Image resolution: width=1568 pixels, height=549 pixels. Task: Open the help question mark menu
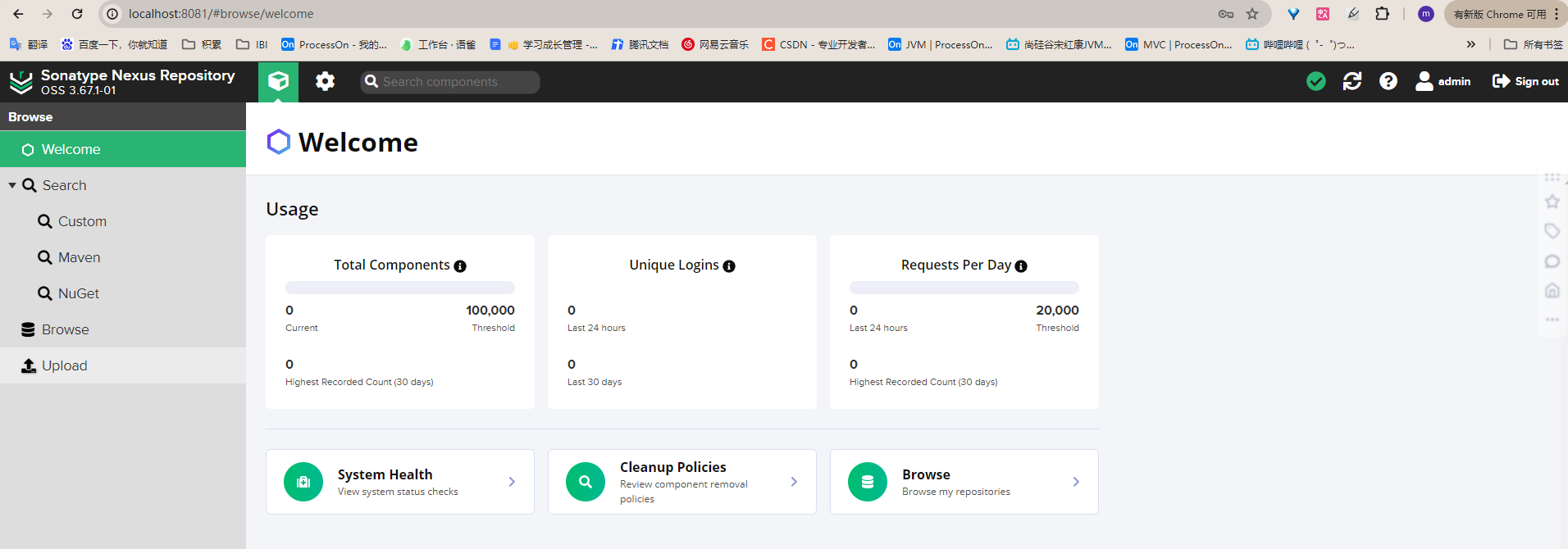pos(1388,81)
